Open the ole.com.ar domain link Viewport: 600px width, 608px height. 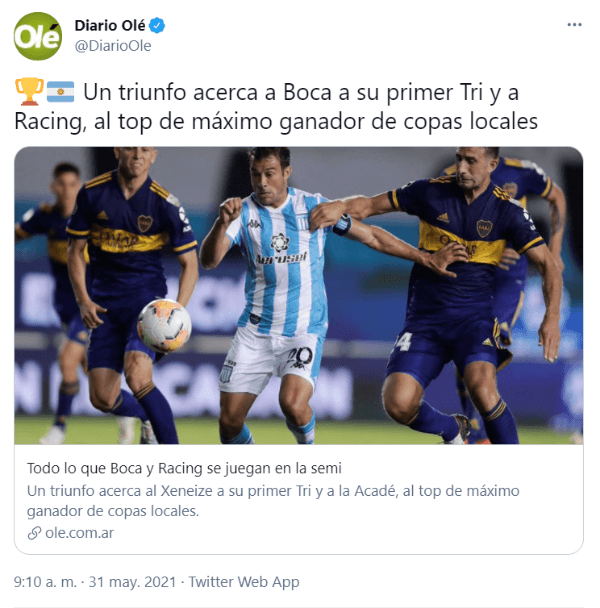click(x=79, y=533)
